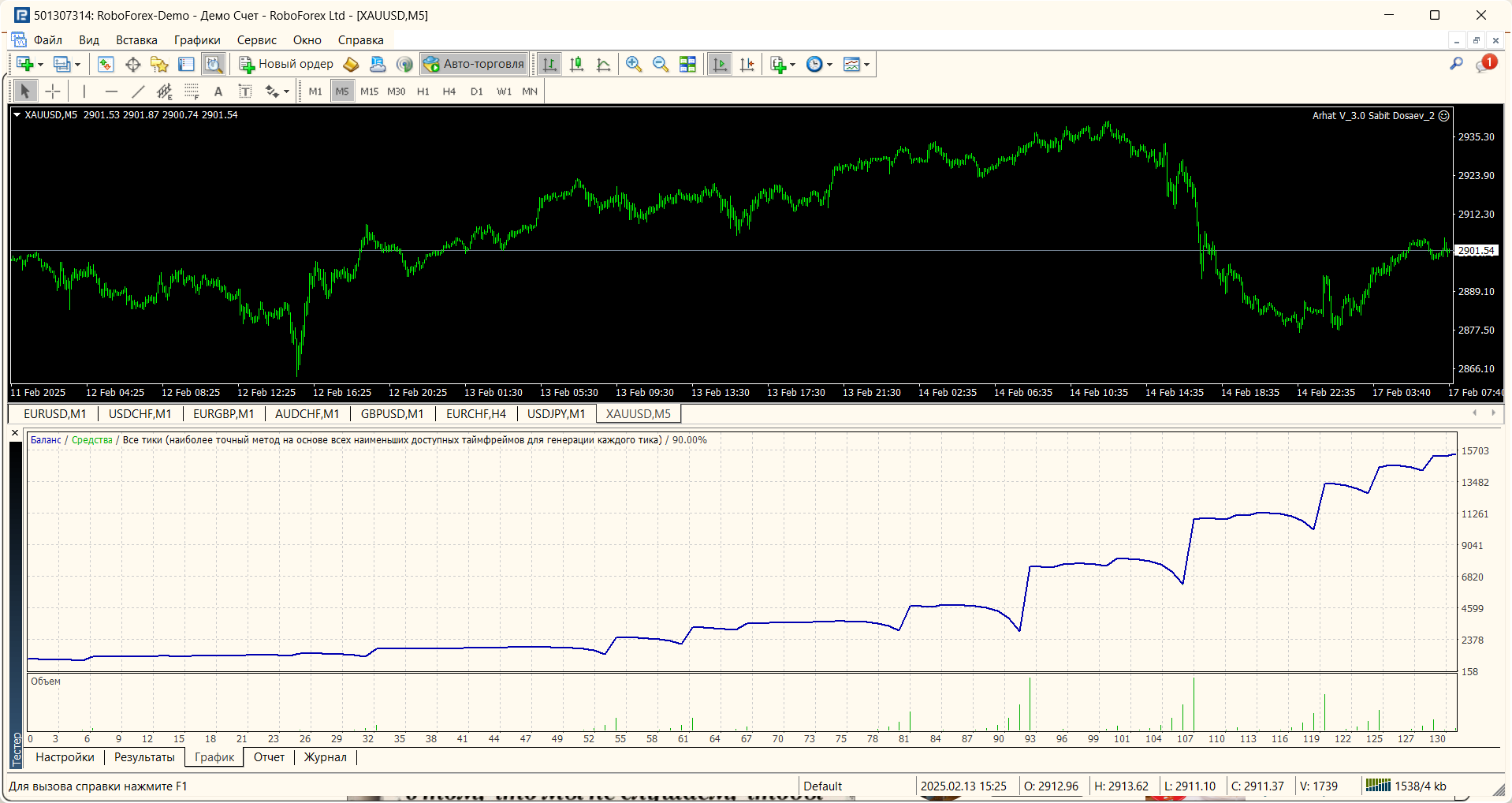Toggle the Data Window crosshair icon
Screen dimensions: 1512x803
[132, 64]
